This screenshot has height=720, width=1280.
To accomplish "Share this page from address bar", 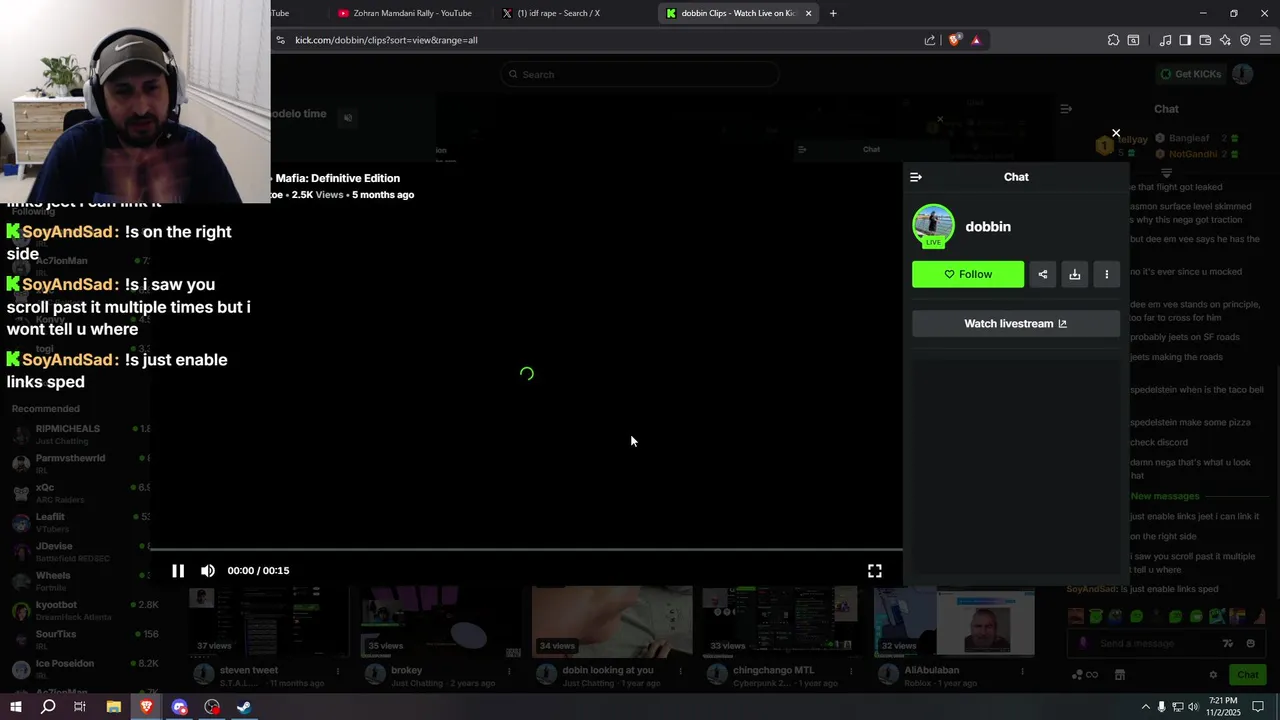I will pyautogui.click(x=930, y=40).
